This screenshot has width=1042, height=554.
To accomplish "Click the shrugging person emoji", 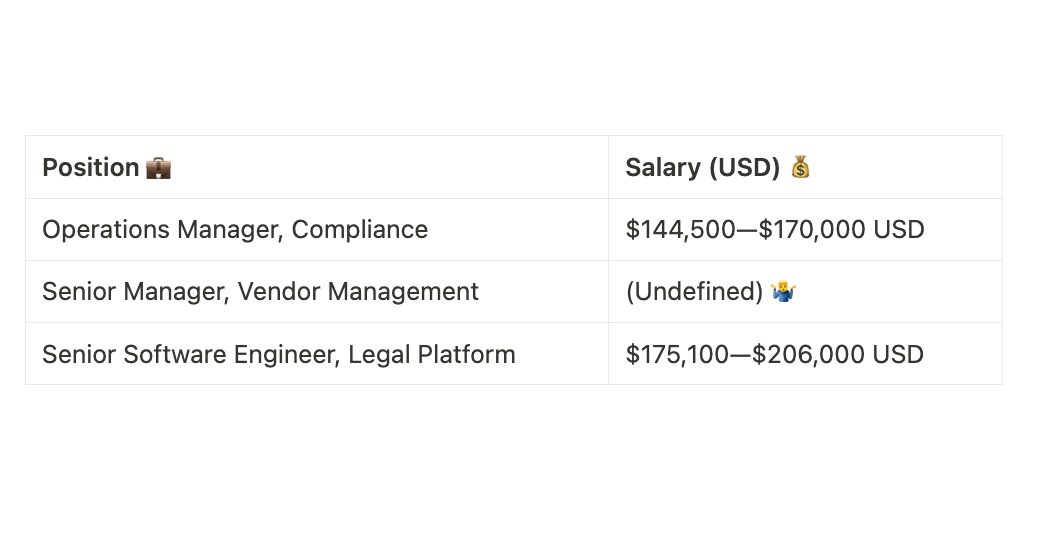I will pyautogui.click(x=783, y=292).
